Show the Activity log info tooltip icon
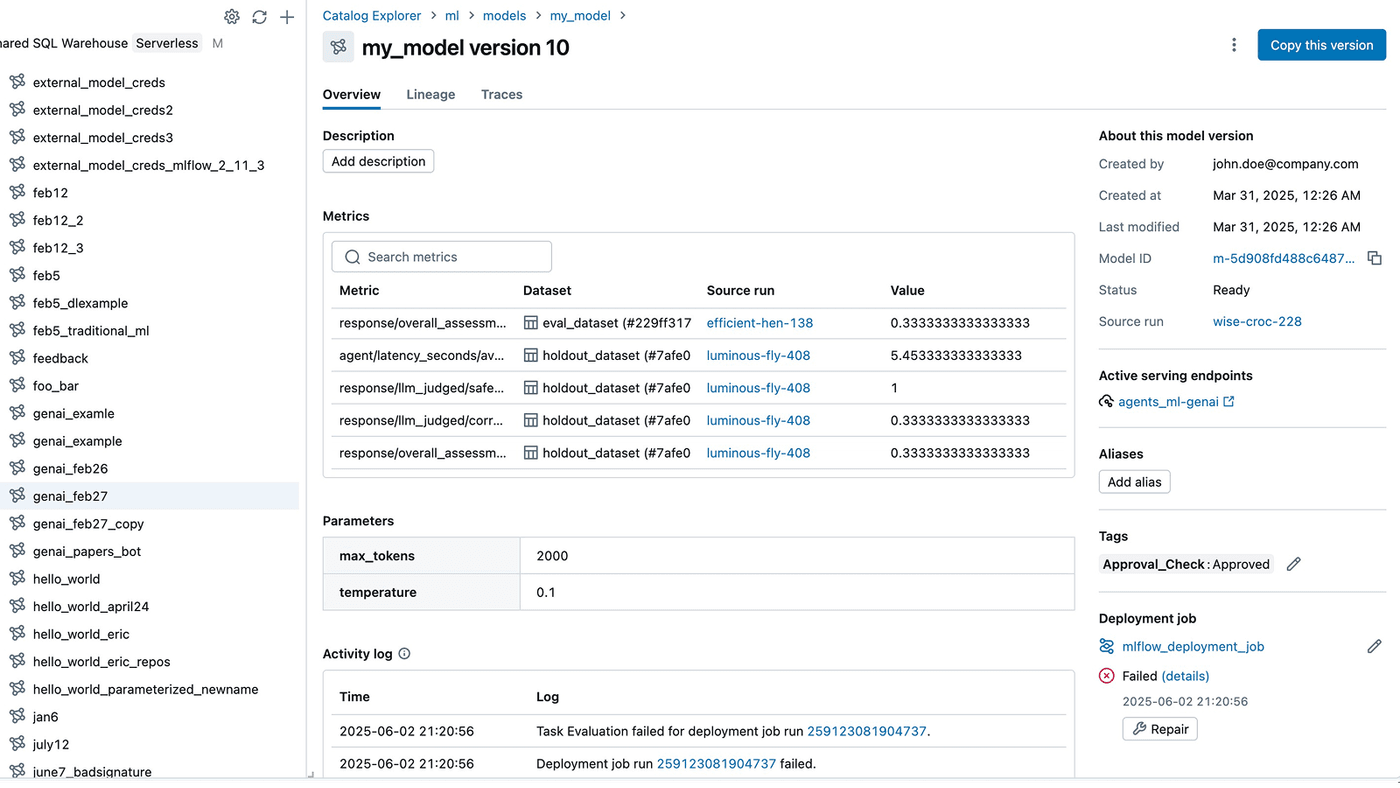 (404, 653)
